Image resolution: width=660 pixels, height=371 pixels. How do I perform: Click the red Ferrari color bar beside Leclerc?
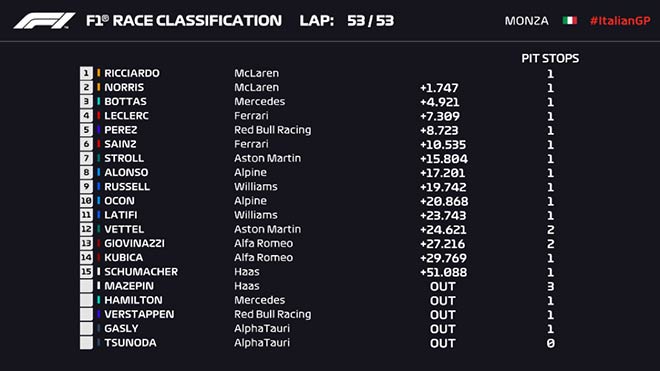click(x=98, y=115)
